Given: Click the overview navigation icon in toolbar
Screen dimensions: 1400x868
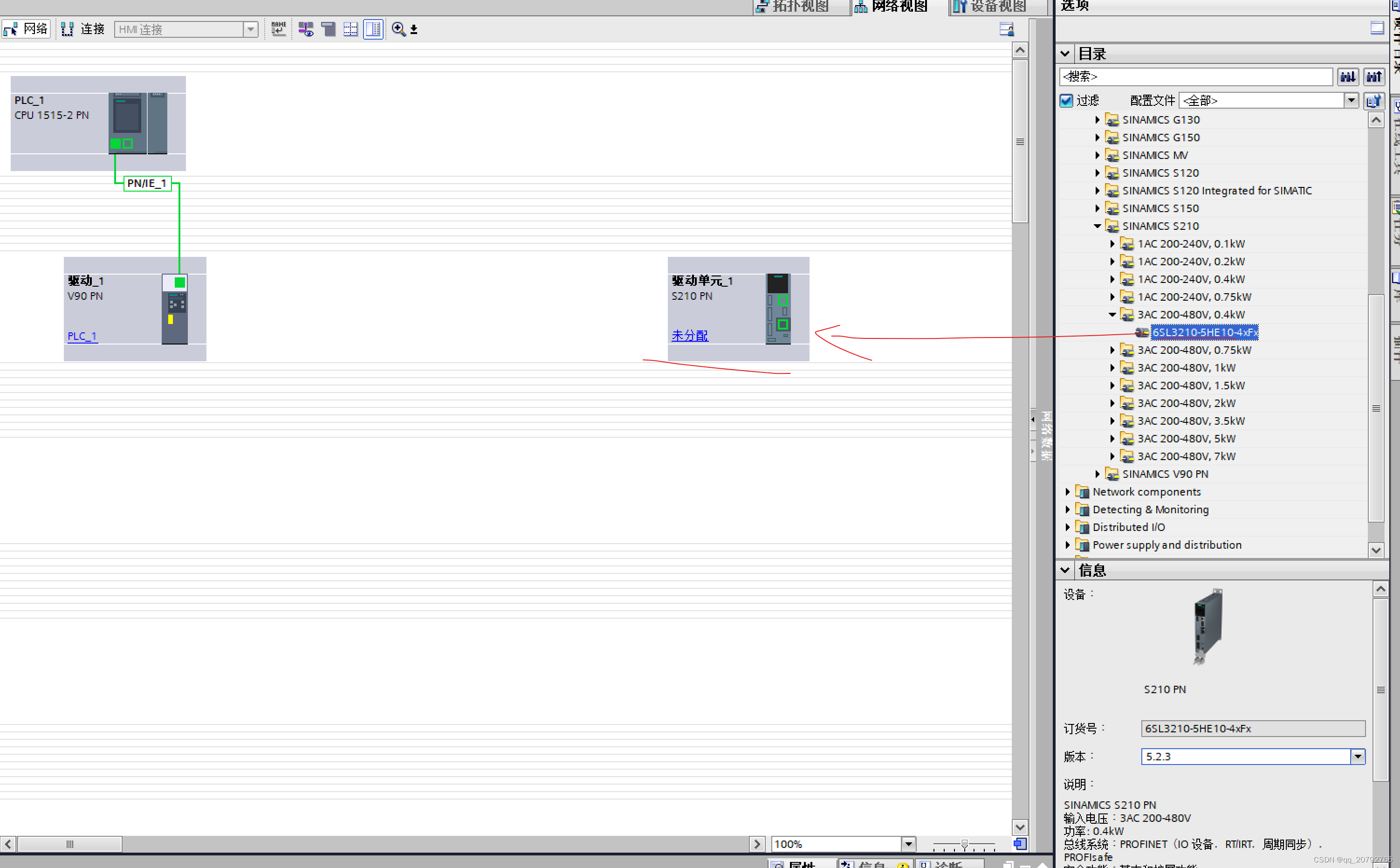Looking at the screenshot, I should [x=1006, y=29].
